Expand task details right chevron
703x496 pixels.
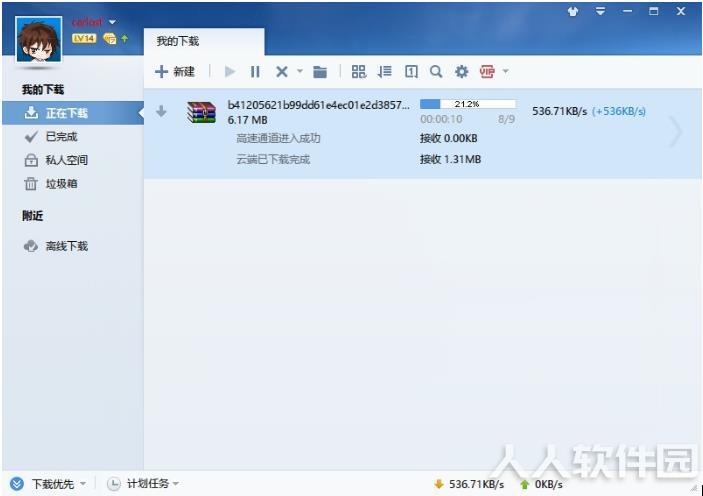click(676, 132)
